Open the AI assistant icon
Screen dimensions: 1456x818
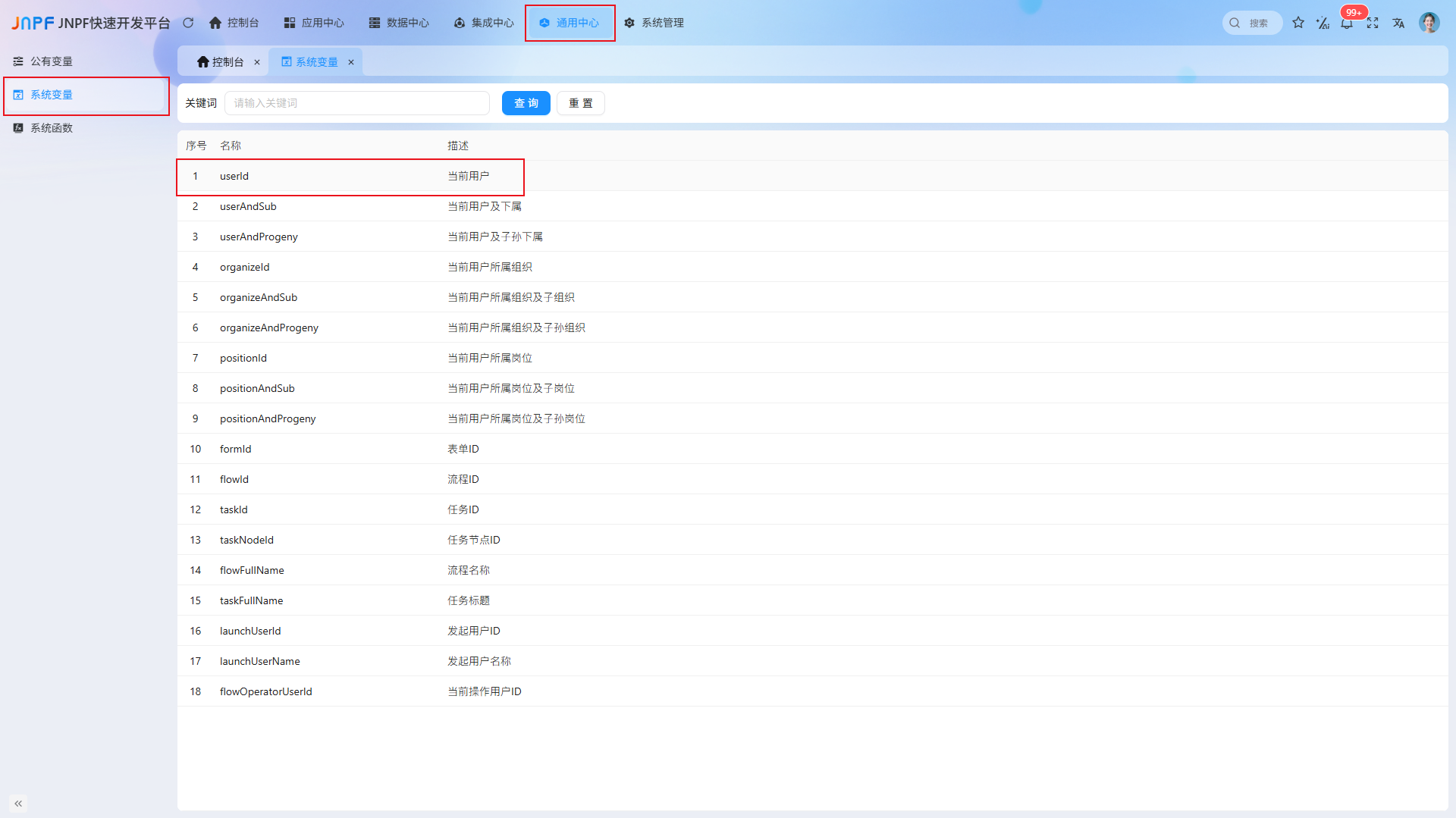tap(1323, 23)
